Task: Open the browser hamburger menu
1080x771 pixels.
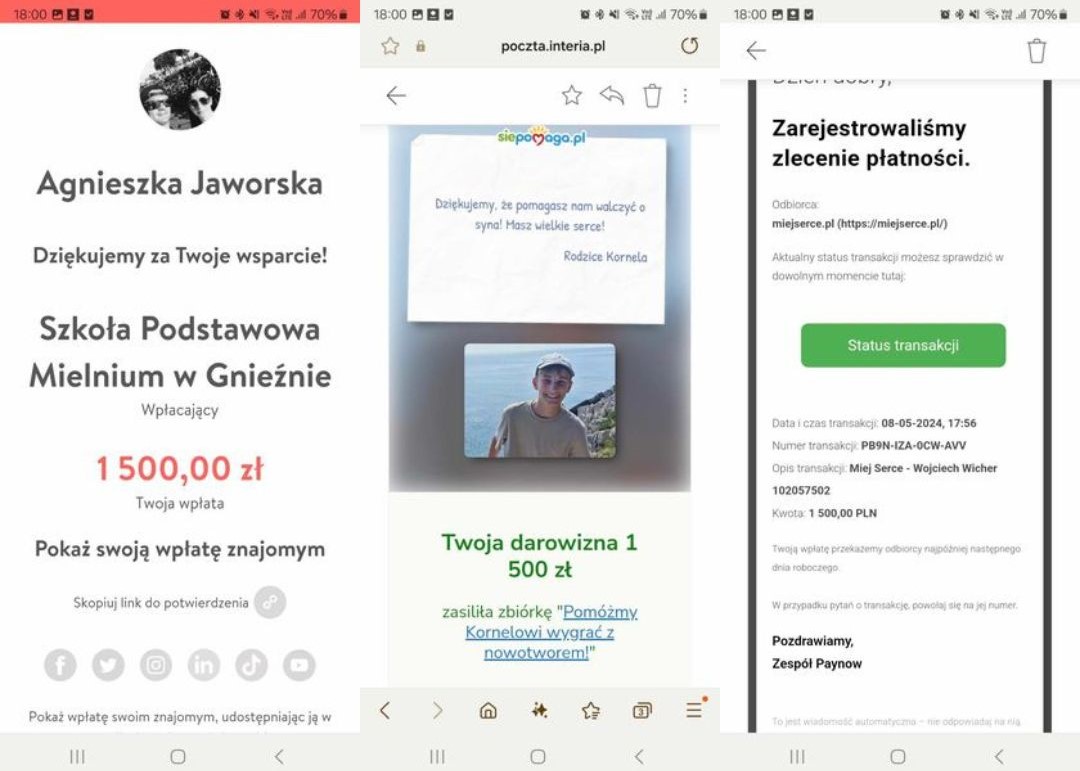Action: (695, 709)
